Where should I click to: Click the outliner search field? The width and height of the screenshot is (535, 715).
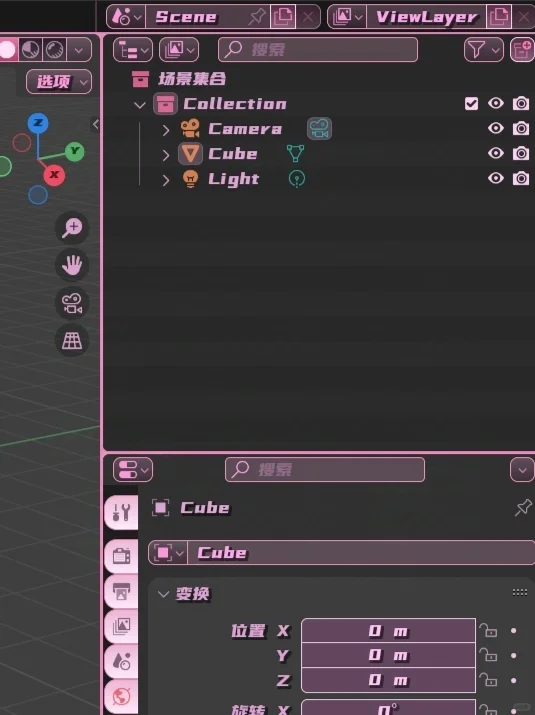coord(318,49)
